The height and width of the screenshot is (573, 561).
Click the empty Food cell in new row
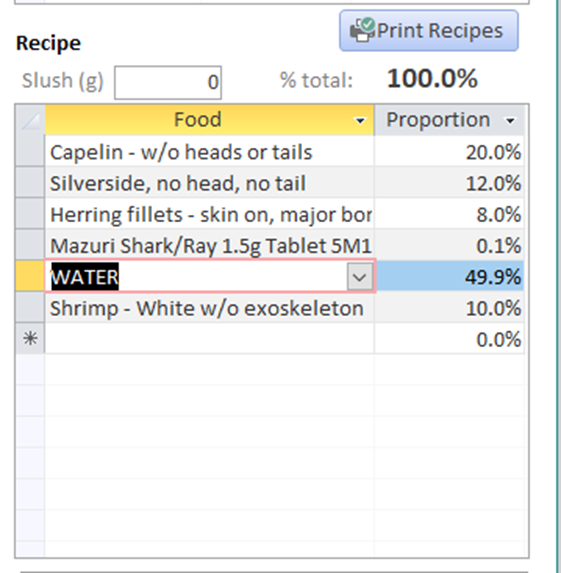coord(209,338)
